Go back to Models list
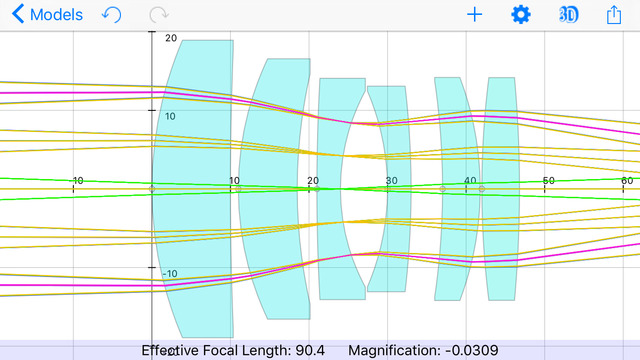Screen dimensions: 640x360 click(x=47, y=15)
